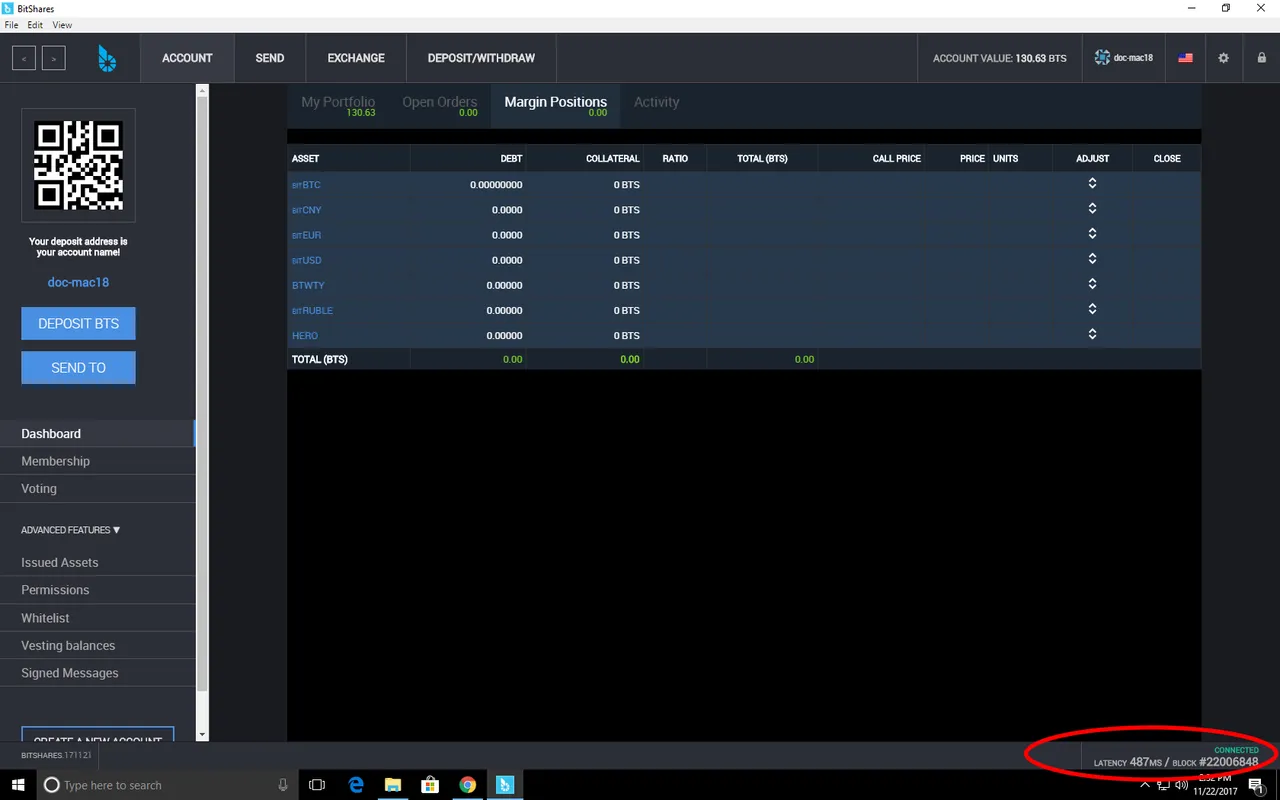This screenshot has width=1280, height=800.
Task: Open Signed Messages in sidebar
Action: click(97, 673)
